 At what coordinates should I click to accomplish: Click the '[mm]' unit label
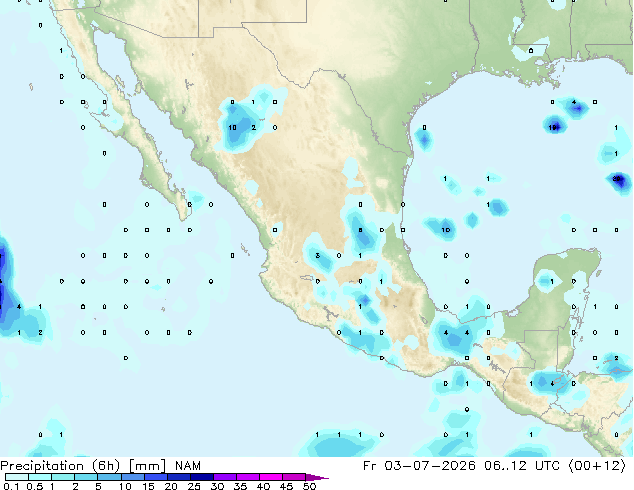click(147, 466)
